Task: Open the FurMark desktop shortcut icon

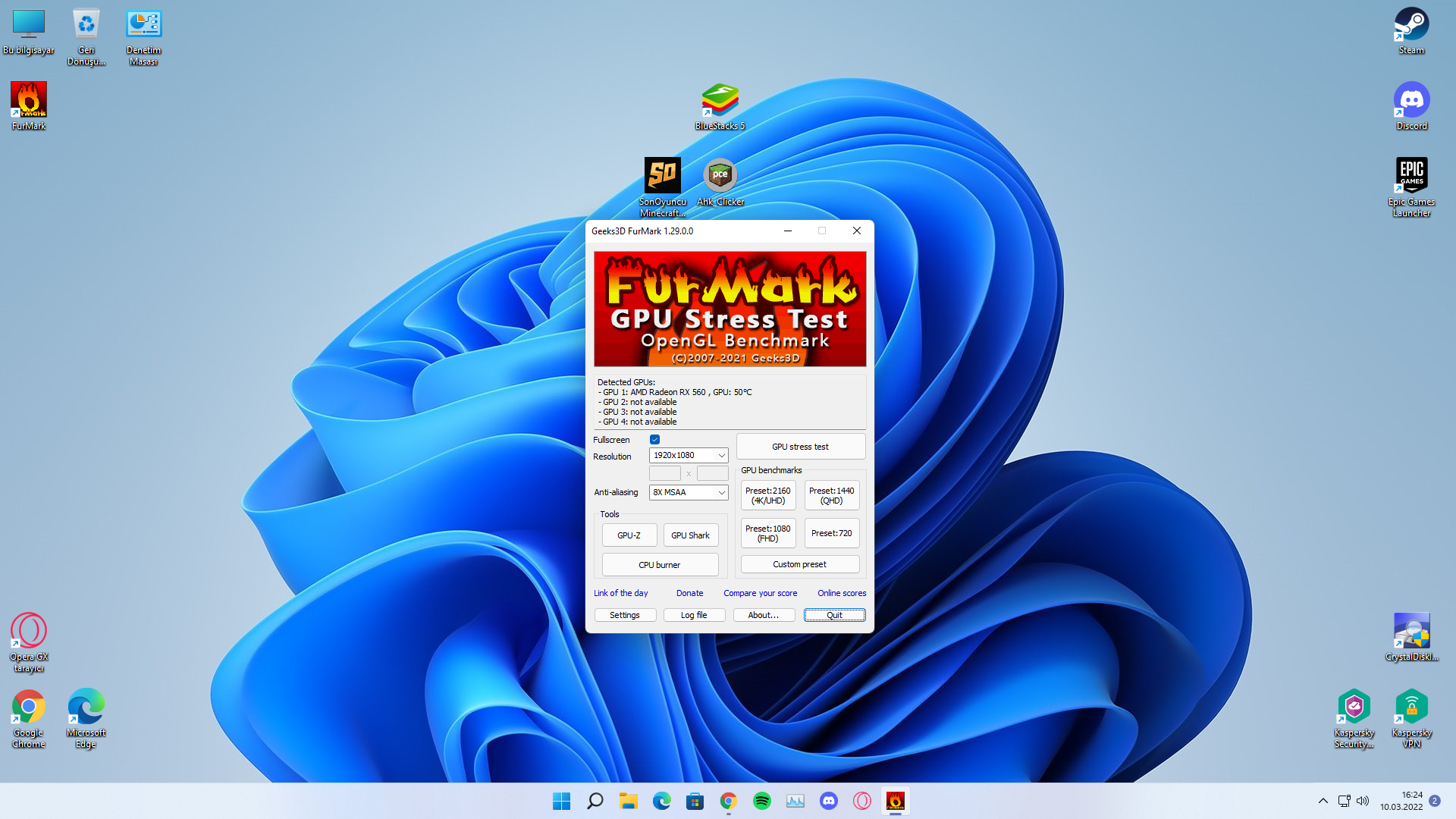Action: 29,101
